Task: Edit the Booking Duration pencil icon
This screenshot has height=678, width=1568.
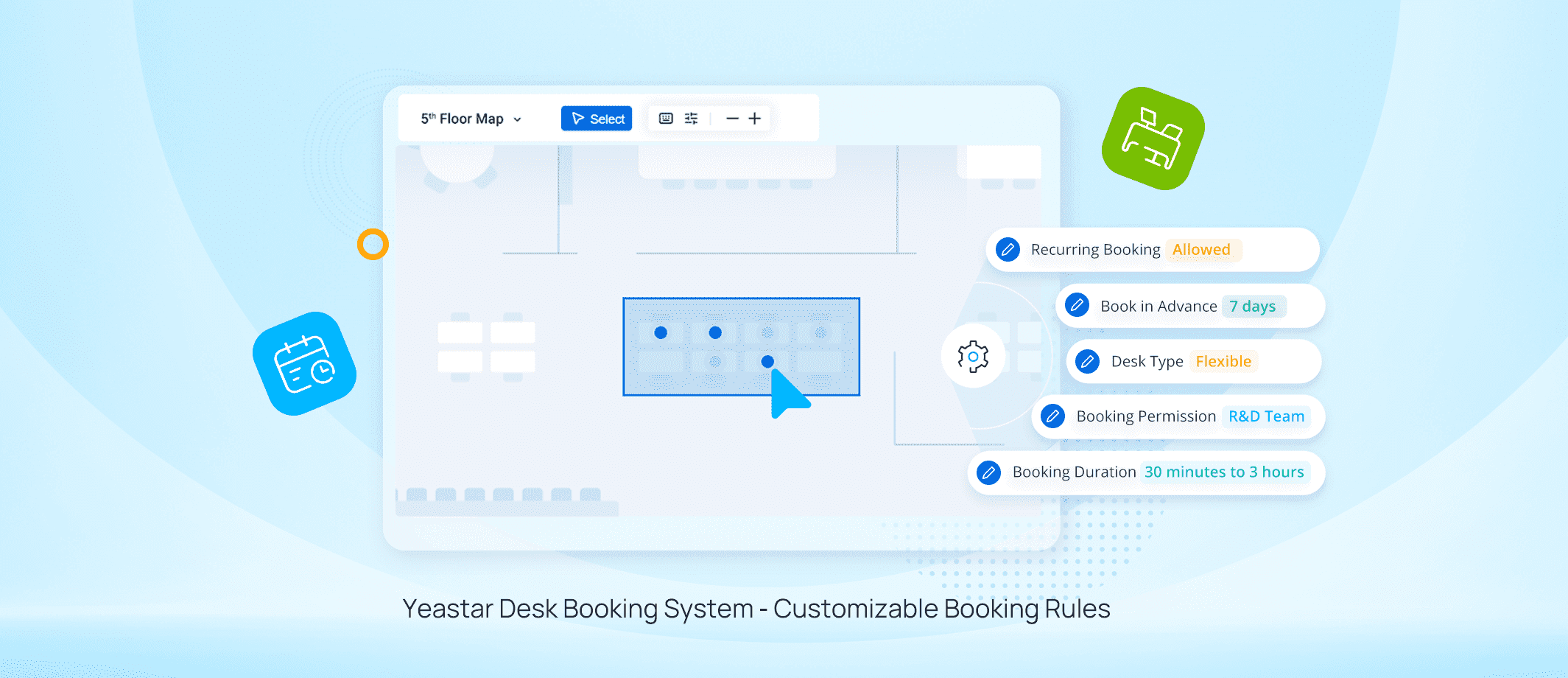Action: pos(988,472)
